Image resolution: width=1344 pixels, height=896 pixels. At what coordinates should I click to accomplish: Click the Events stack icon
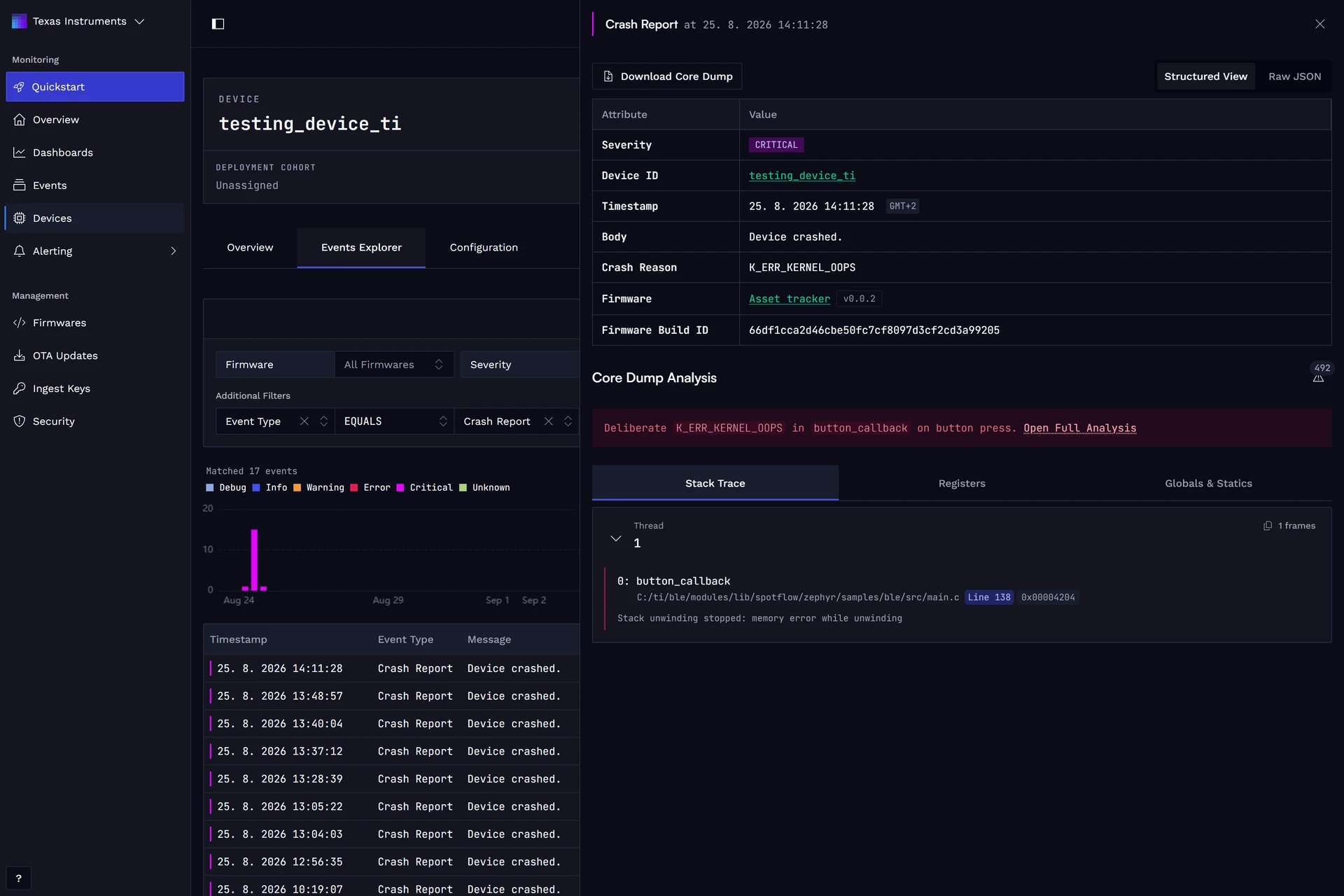(19, 185)
